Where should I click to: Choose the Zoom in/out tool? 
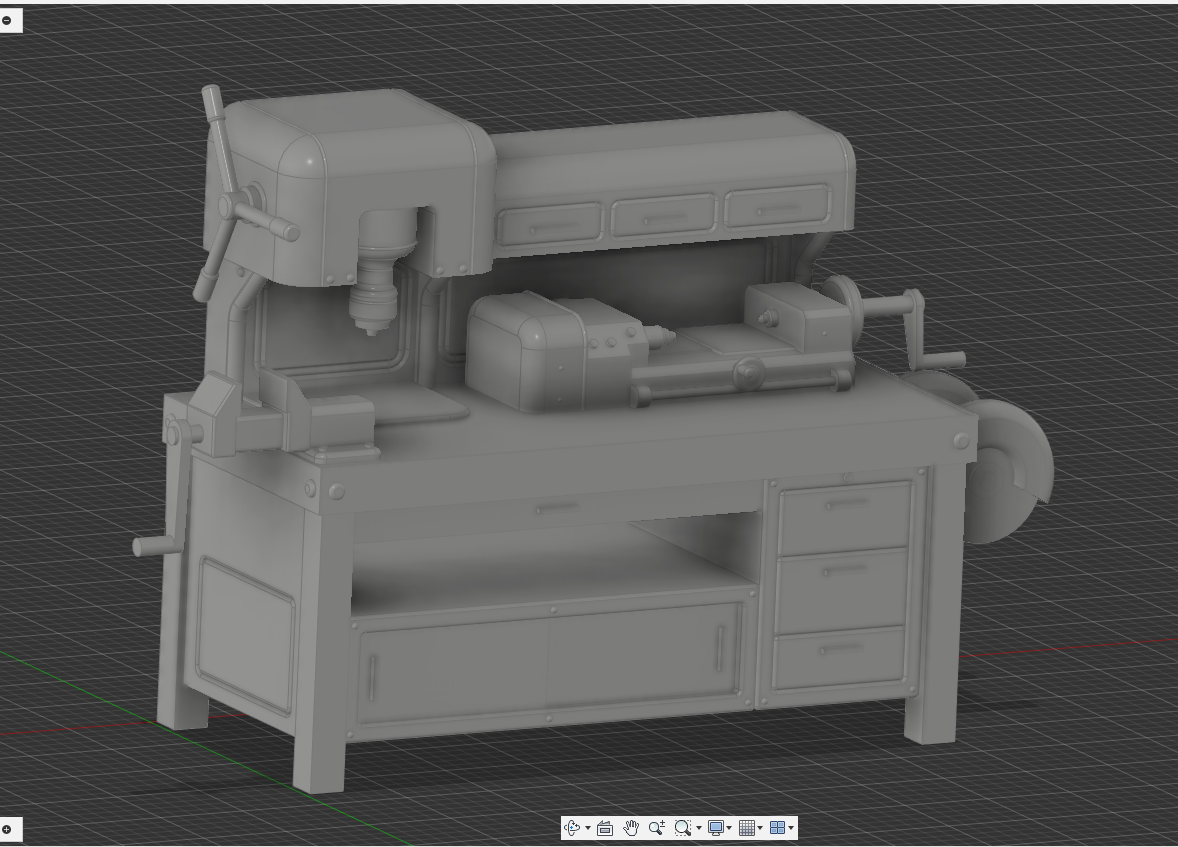(x=657, y=828)
